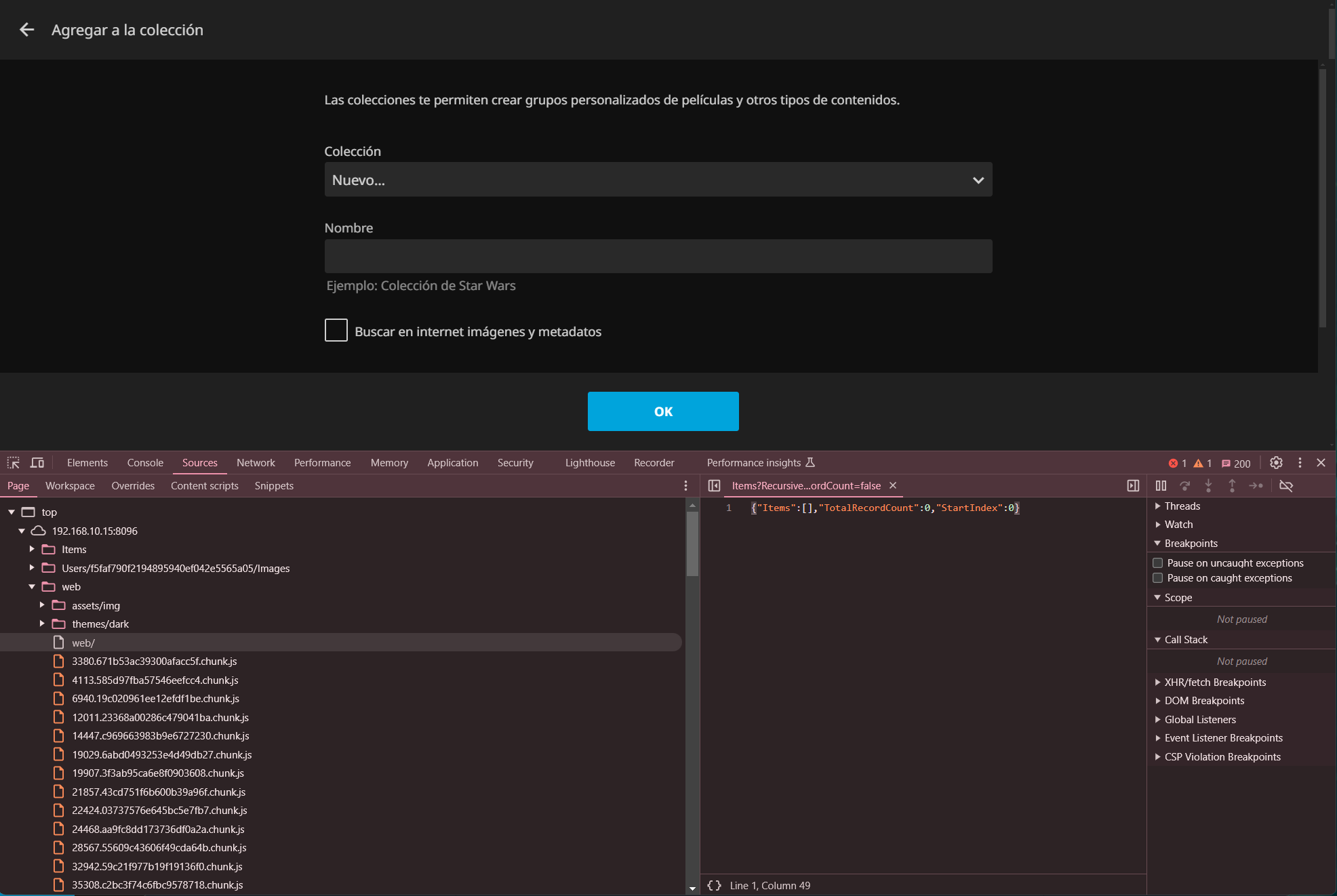Screen dimensions: 1337x896
Task: Click the pretty print braces icon
Action: click(x=714, y=885)
